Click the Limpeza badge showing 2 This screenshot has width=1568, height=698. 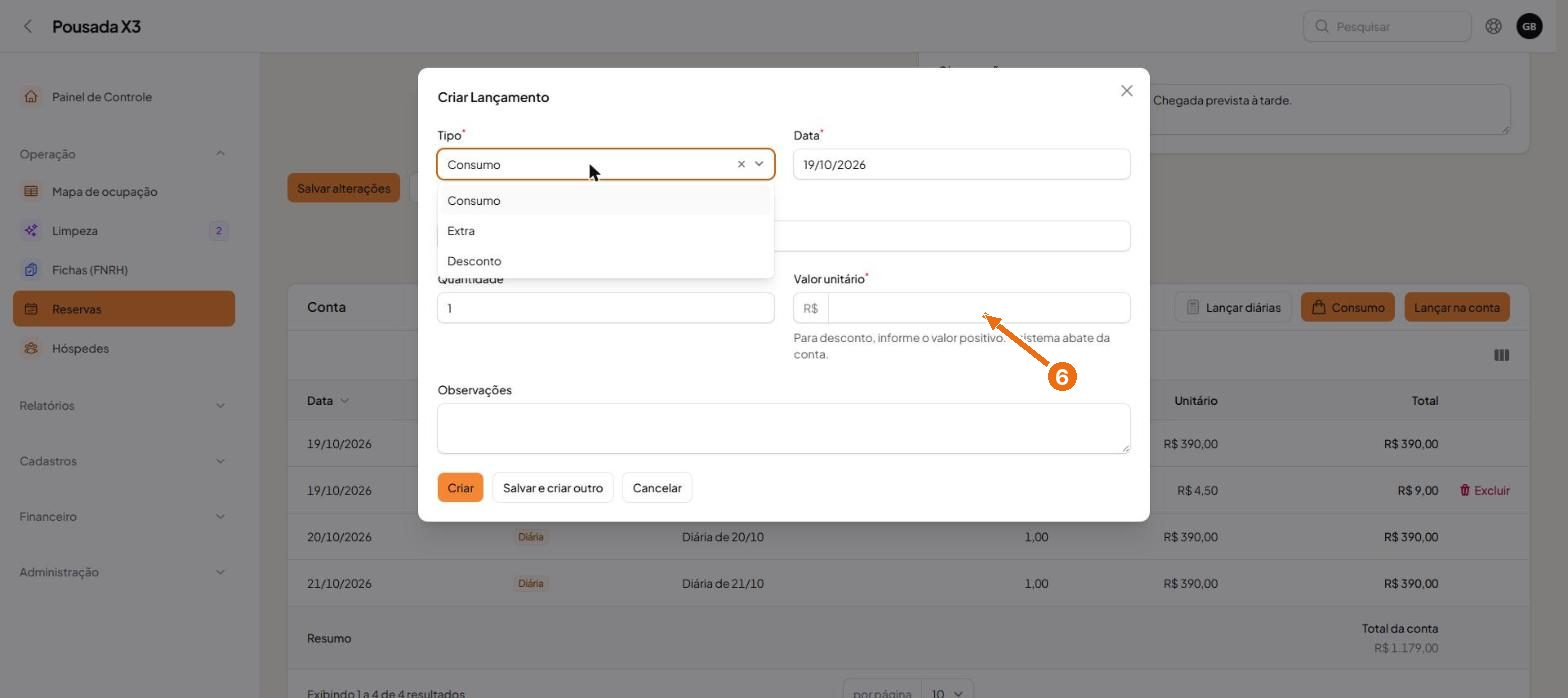click(219, 231)
